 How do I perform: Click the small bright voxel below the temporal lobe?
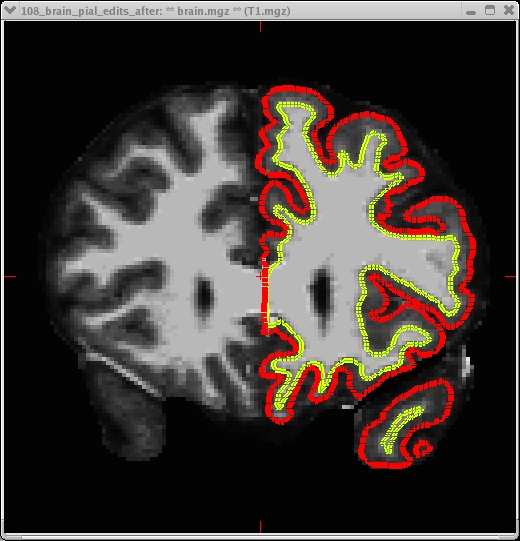pos(347,407)
